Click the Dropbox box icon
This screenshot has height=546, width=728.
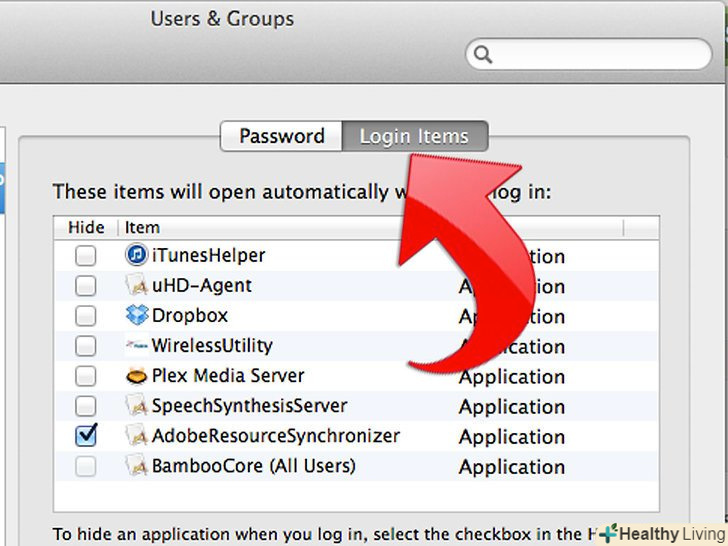(137, 316)
